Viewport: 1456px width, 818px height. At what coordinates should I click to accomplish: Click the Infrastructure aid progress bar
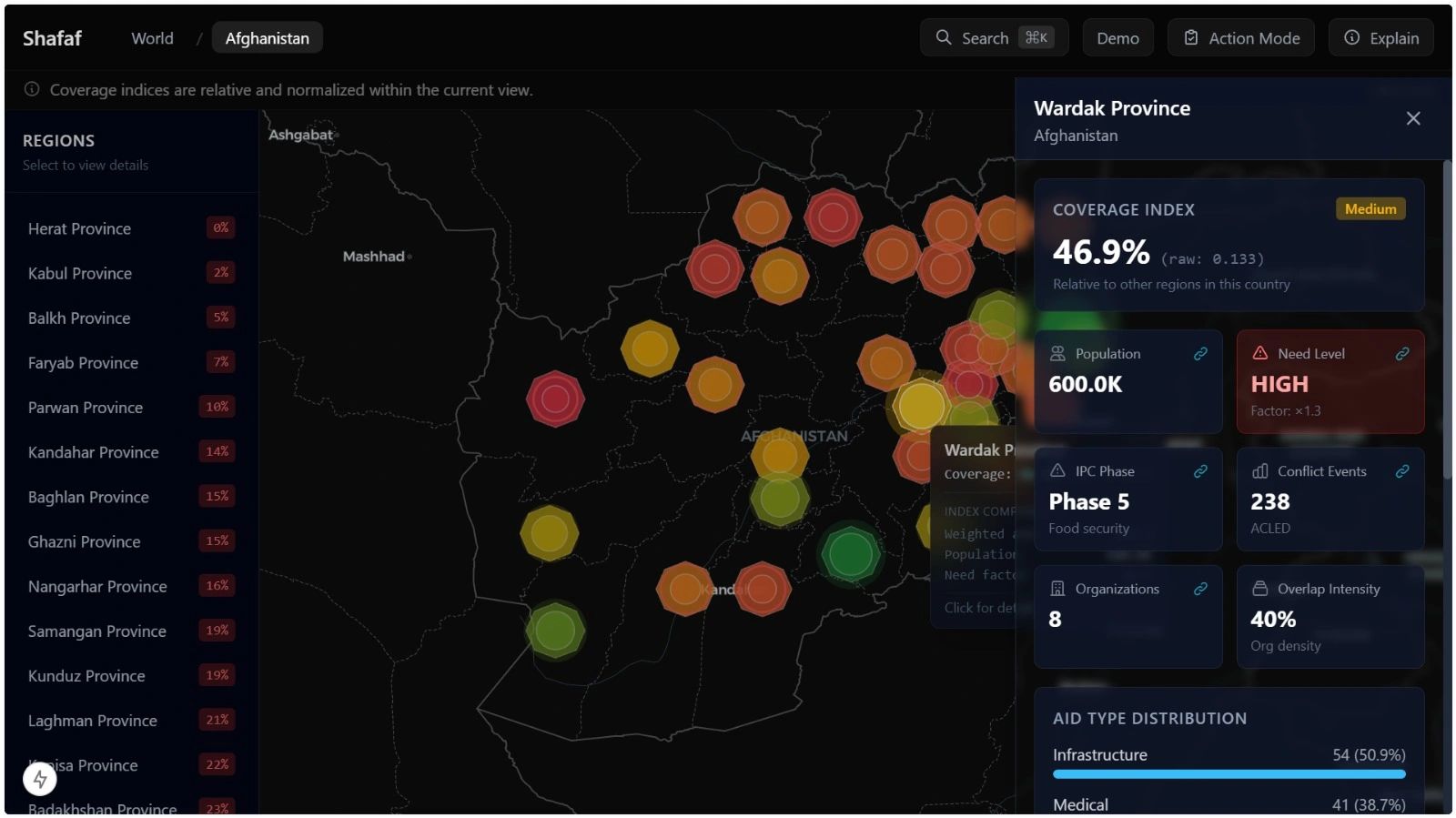click(1228, 774)
